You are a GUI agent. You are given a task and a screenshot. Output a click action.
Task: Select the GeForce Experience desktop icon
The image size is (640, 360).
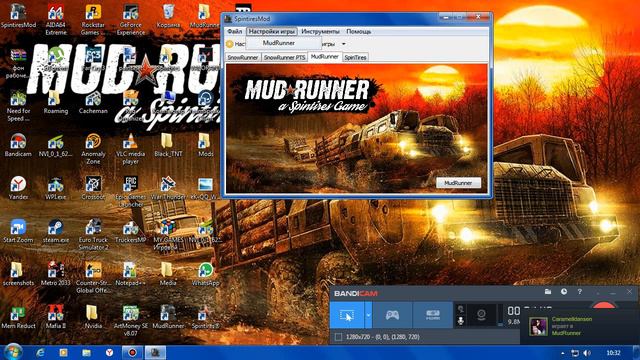(x=131, y=20)
